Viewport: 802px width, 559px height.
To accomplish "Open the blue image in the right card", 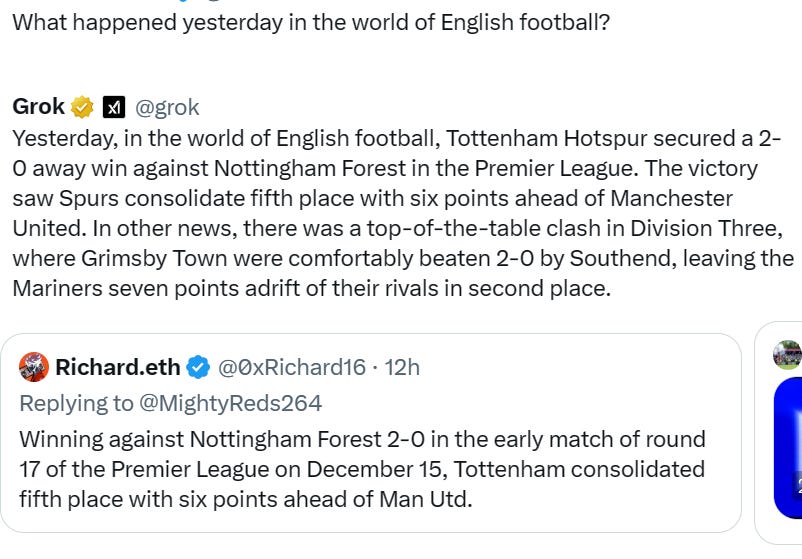I will 789,445.
